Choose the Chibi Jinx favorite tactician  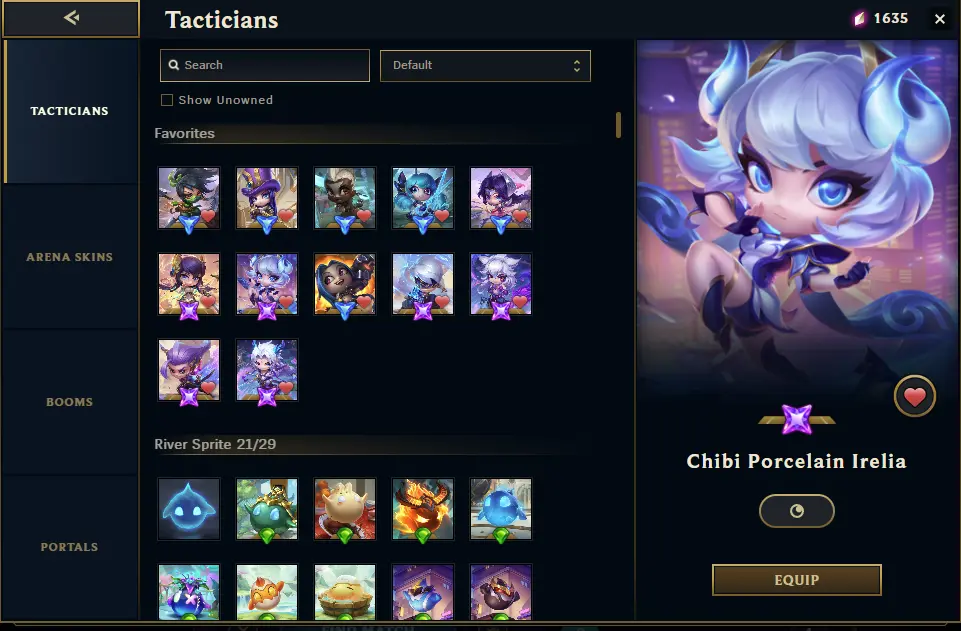click(345, 284)
